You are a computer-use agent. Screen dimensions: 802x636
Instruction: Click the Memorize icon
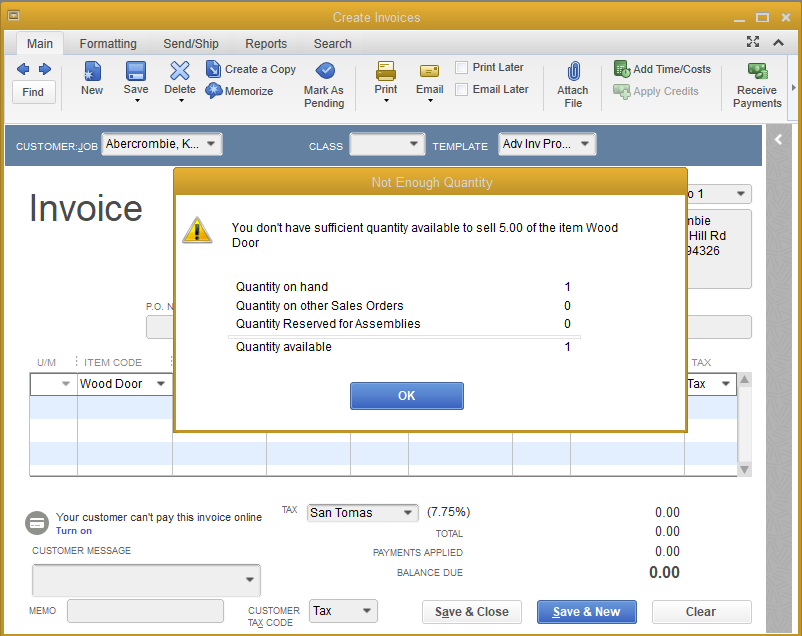pyautogui.click(x=214, y=91)
